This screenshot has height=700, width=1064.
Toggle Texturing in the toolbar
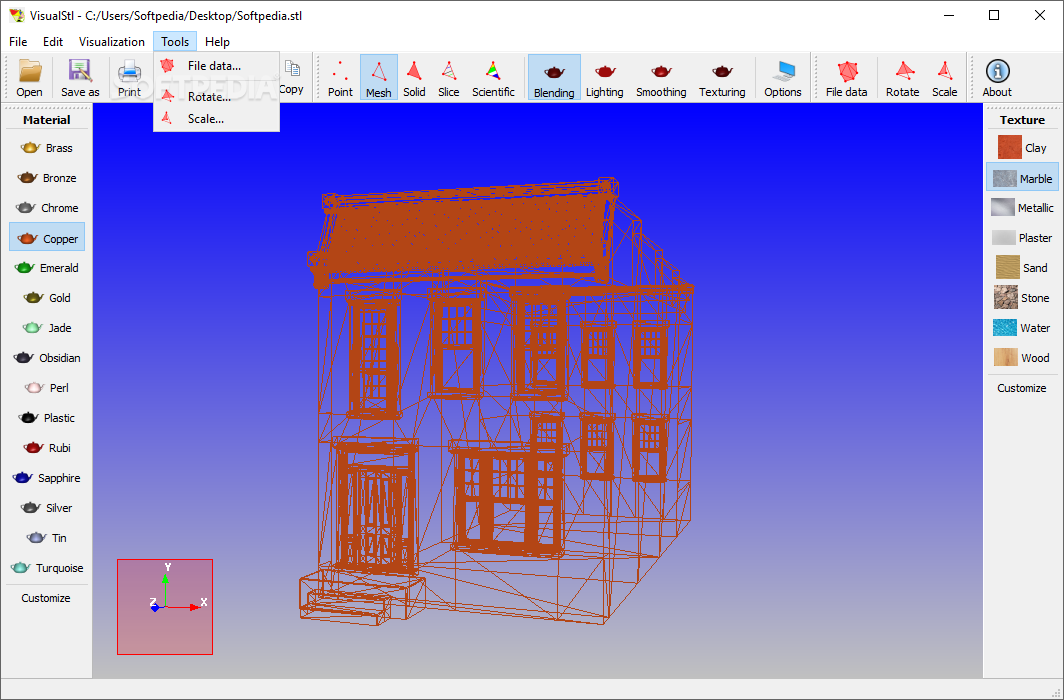tap(722, 77)
